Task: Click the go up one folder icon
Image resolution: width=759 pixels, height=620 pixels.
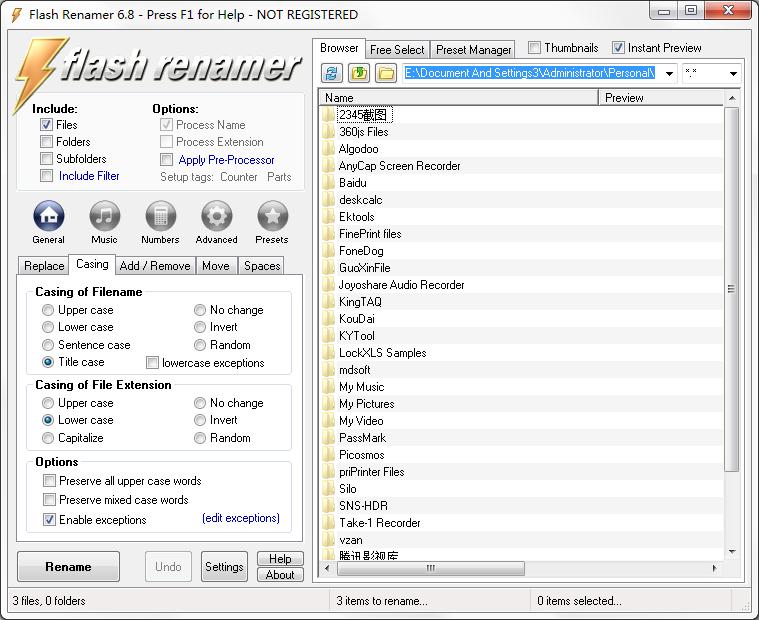Action: tap(359, 74)
